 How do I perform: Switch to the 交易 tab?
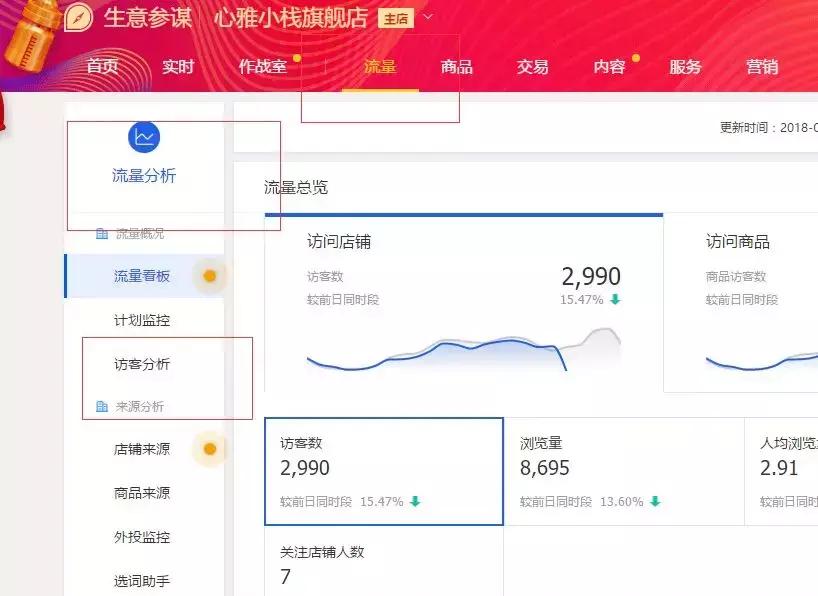pyautogui.click(x=533, y=65)
